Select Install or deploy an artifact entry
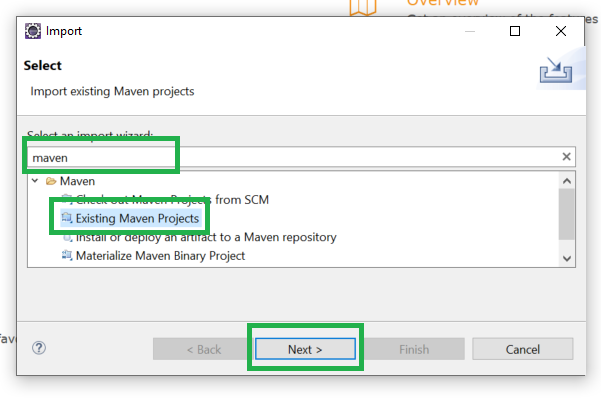Image resolution: width=601 pixels, height=402 pixels. [206, 237]
